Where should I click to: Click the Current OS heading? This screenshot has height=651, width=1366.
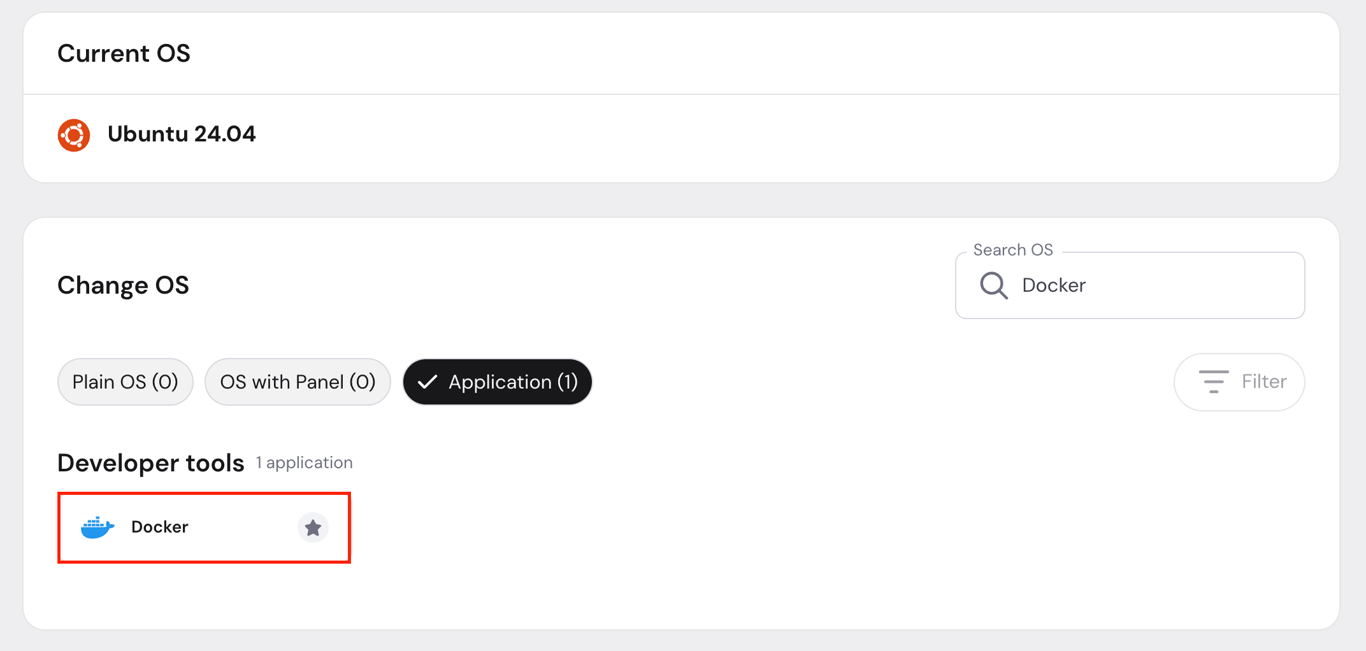point(123,53)
